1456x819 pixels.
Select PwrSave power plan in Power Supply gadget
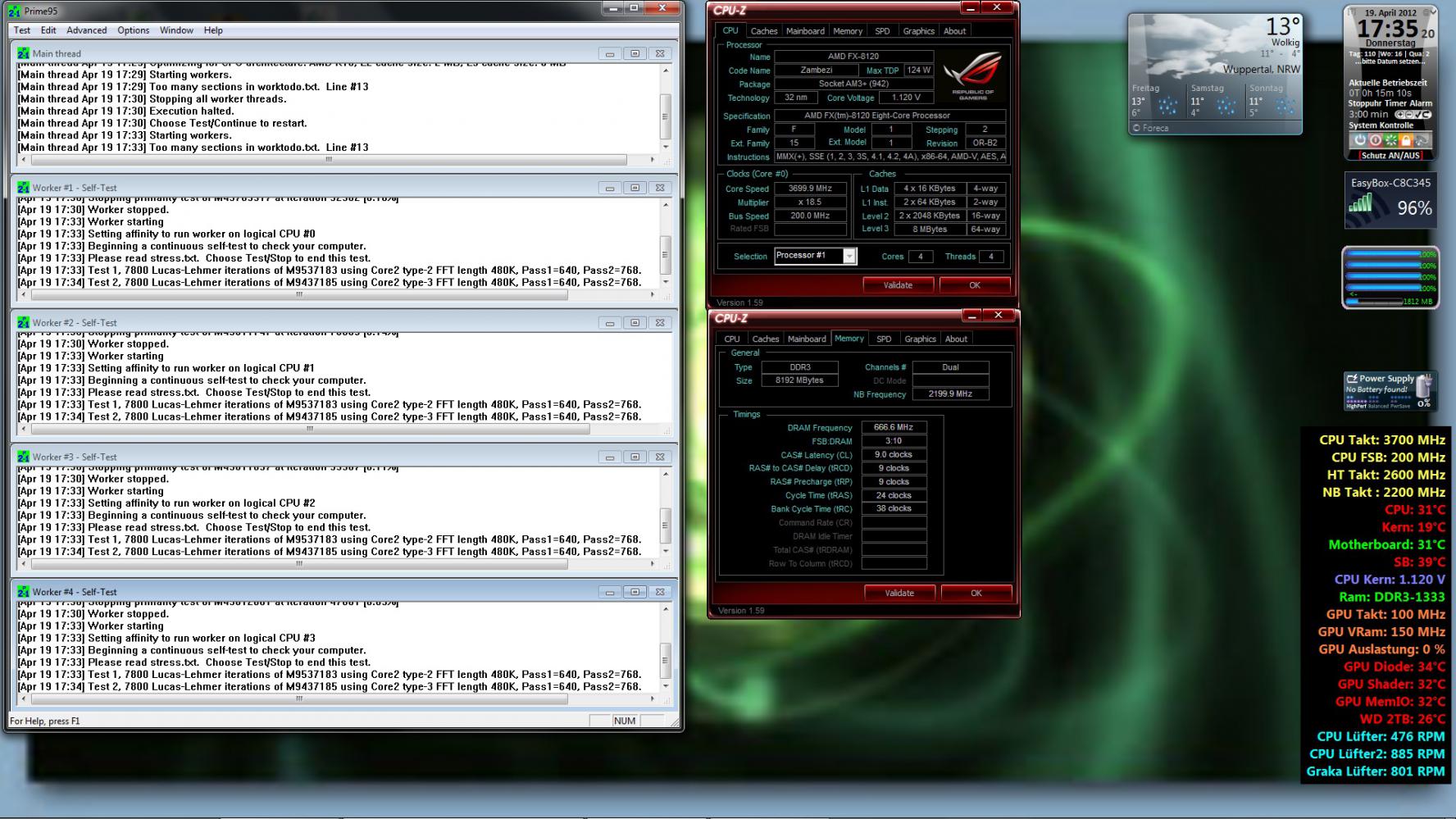[1400, 406]
